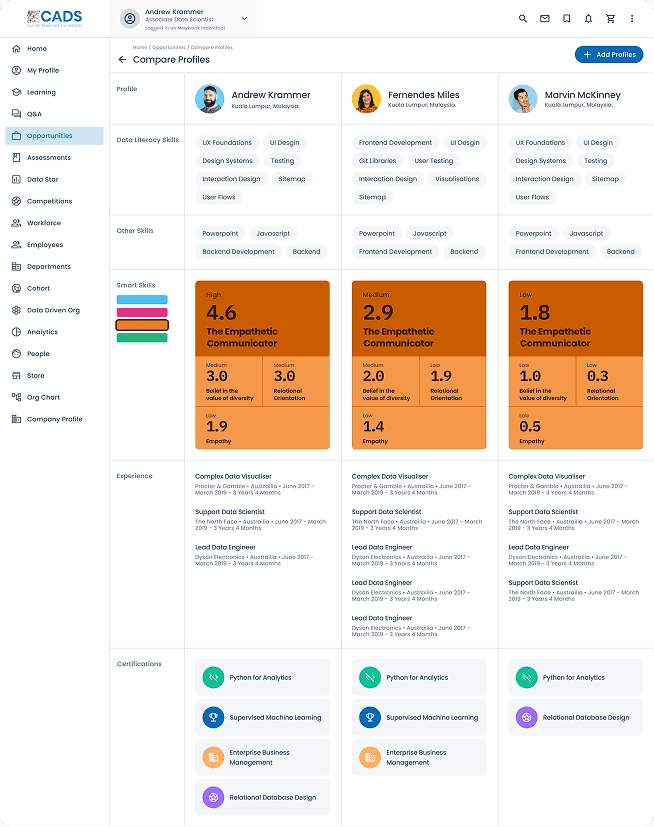Screen dimensions: 654x827
Task: Click the bookmark icon in header
Action: point(567,18)
